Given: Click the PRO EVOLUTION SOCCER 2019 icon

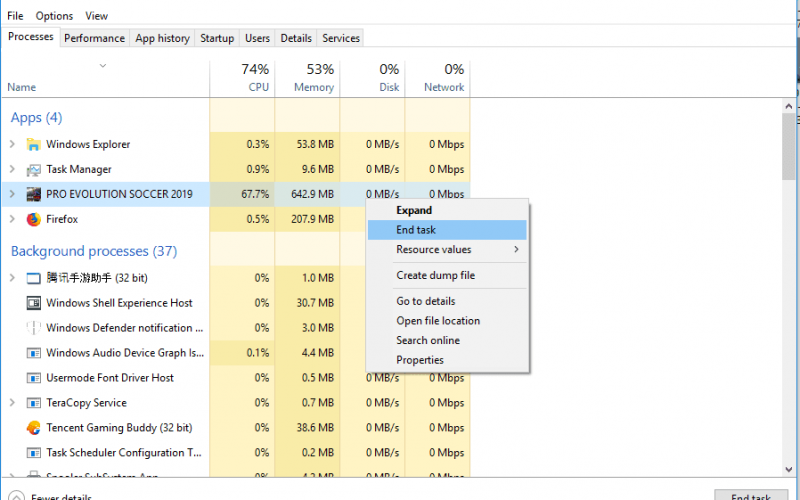Looking at the screenshot, I should [x=33, y=194].
